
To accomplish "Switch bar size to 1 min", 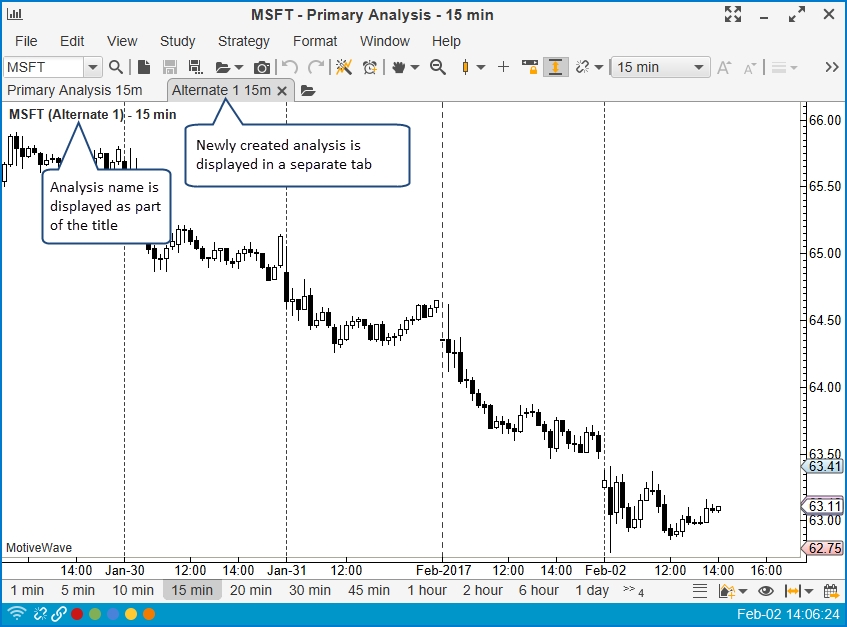I will [27, 590].
